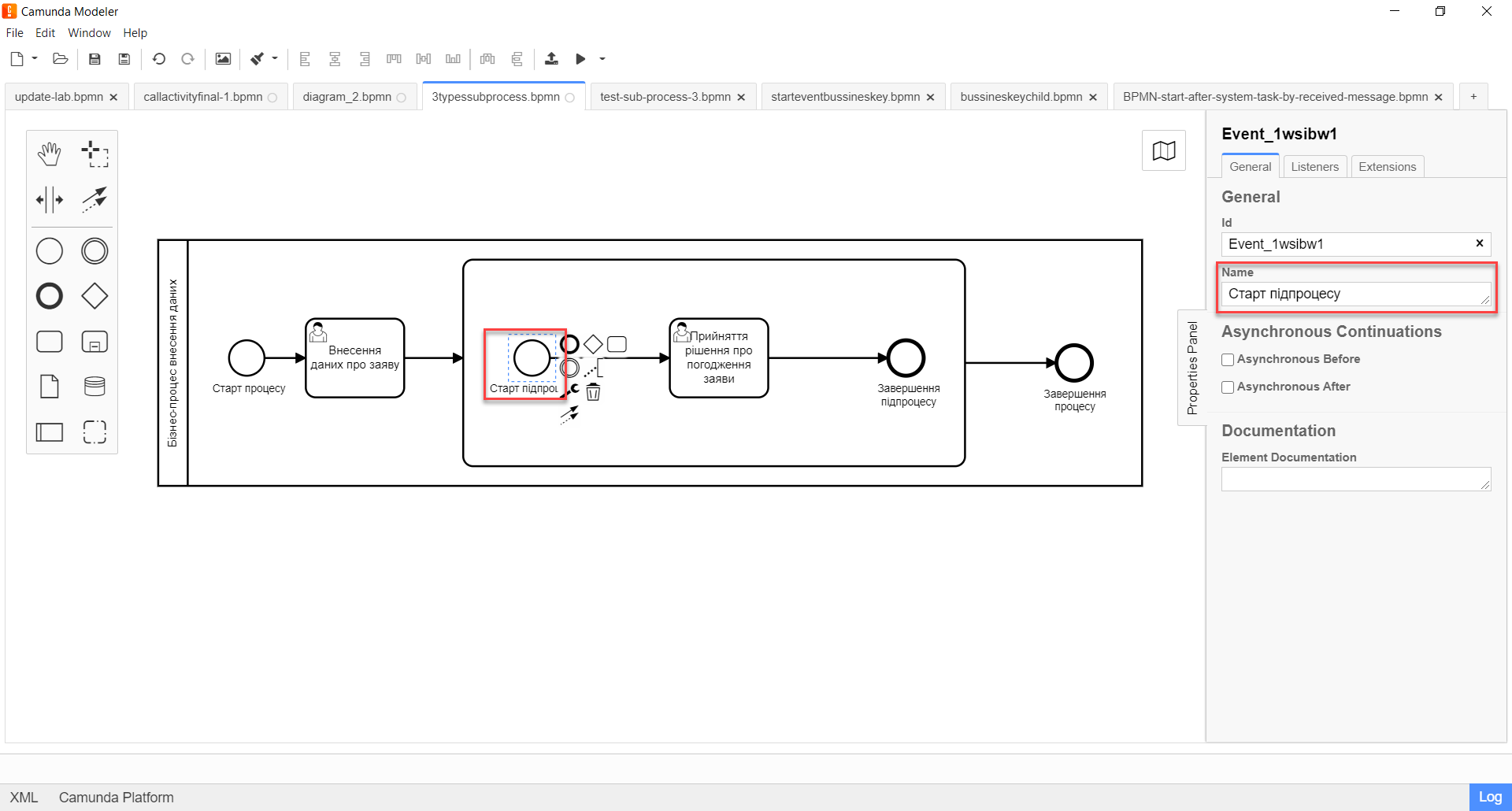Enable the Asynchronous Before checkbox
The width and height of the screenshot is (1512, 811).
coord(1228,360)
